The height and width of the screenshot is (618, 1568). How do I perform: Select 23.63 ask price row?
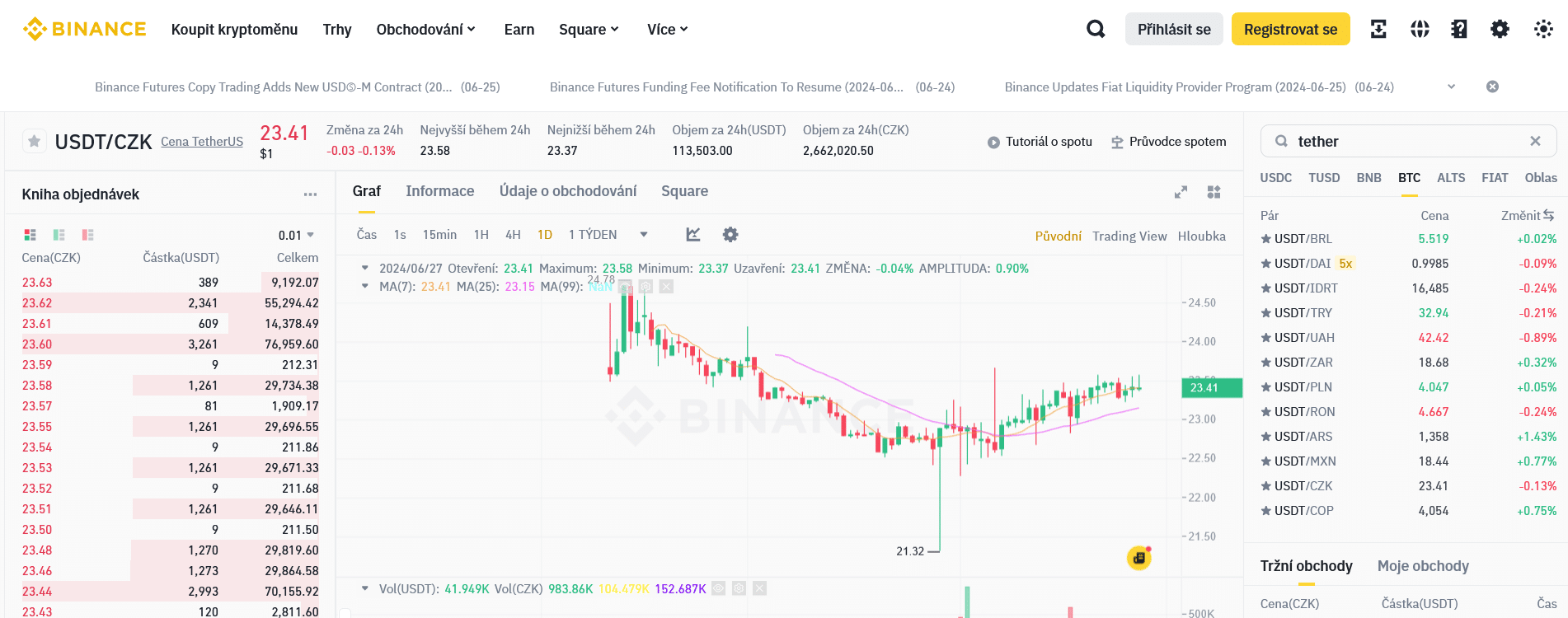point(170,283)
